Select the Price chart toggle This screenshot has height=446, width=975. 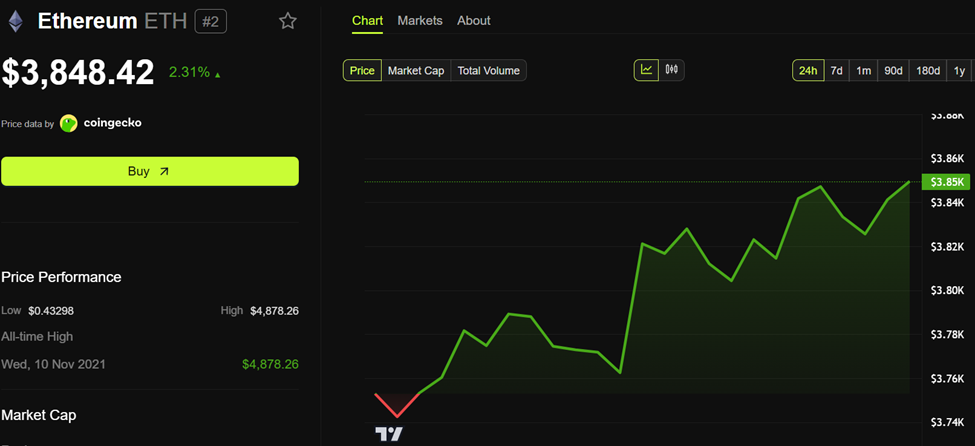[x=362, y=70]
